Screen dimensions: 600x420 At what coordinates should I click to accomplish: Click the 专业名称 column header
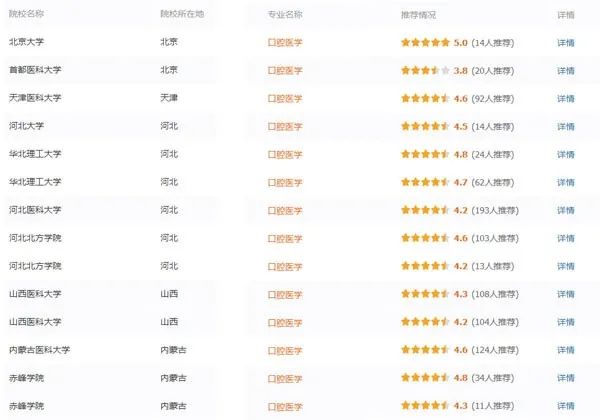click(285, 15)
